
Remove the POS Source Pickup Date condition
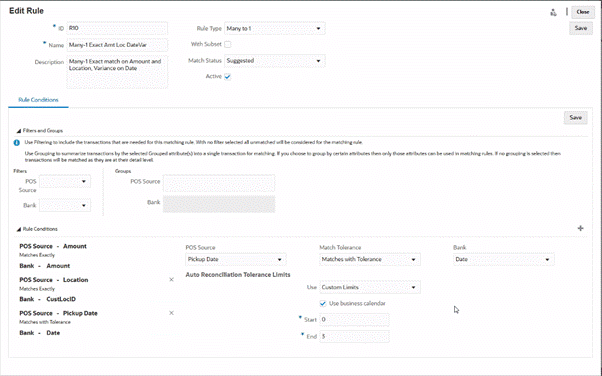point(172,313)
